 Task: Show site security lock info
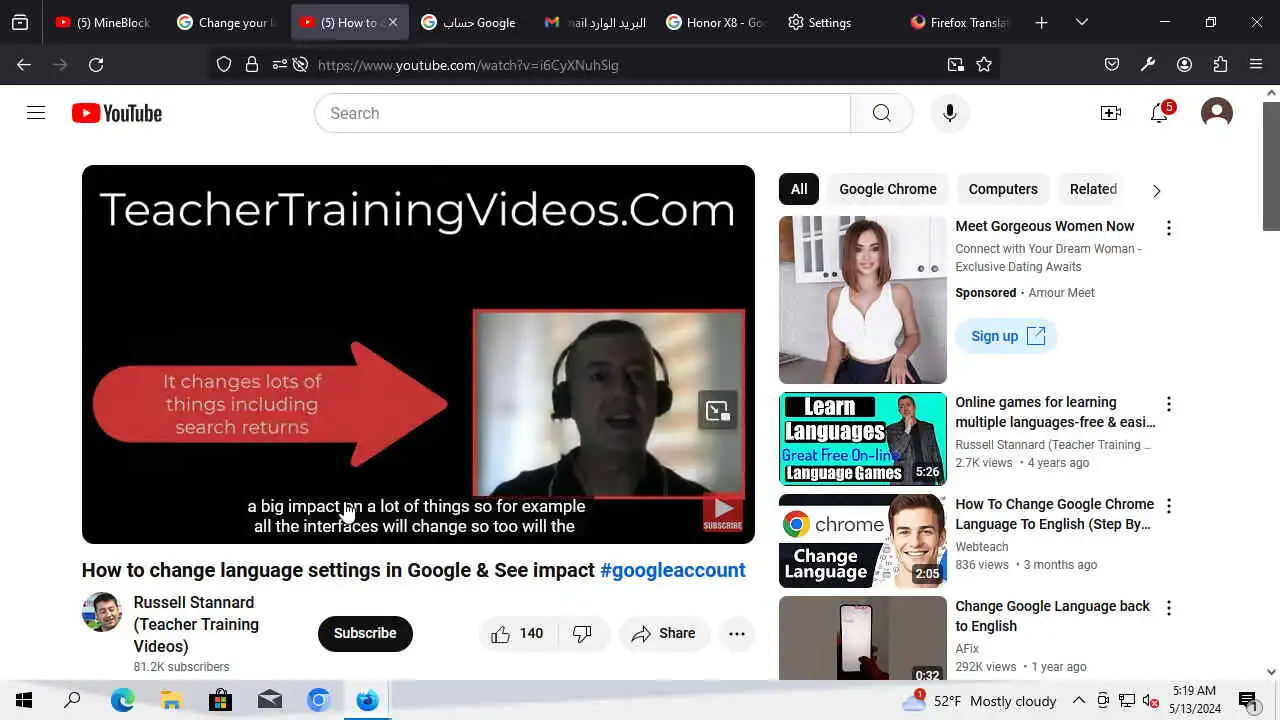pyautogui.click(x=252, y=65)
